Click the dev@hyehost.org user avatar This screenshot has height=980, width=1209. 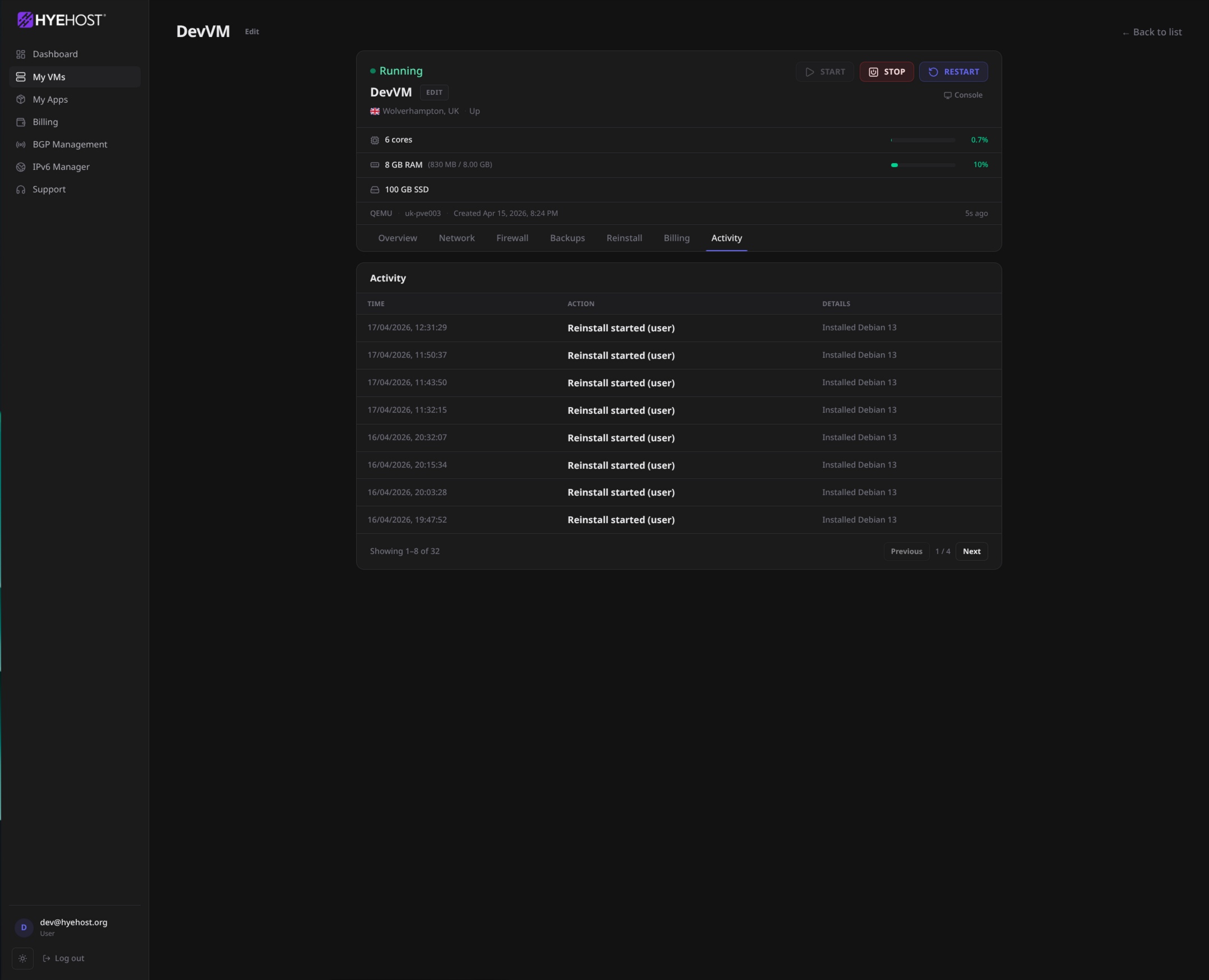pyautogui.click(x=24, y=927)
